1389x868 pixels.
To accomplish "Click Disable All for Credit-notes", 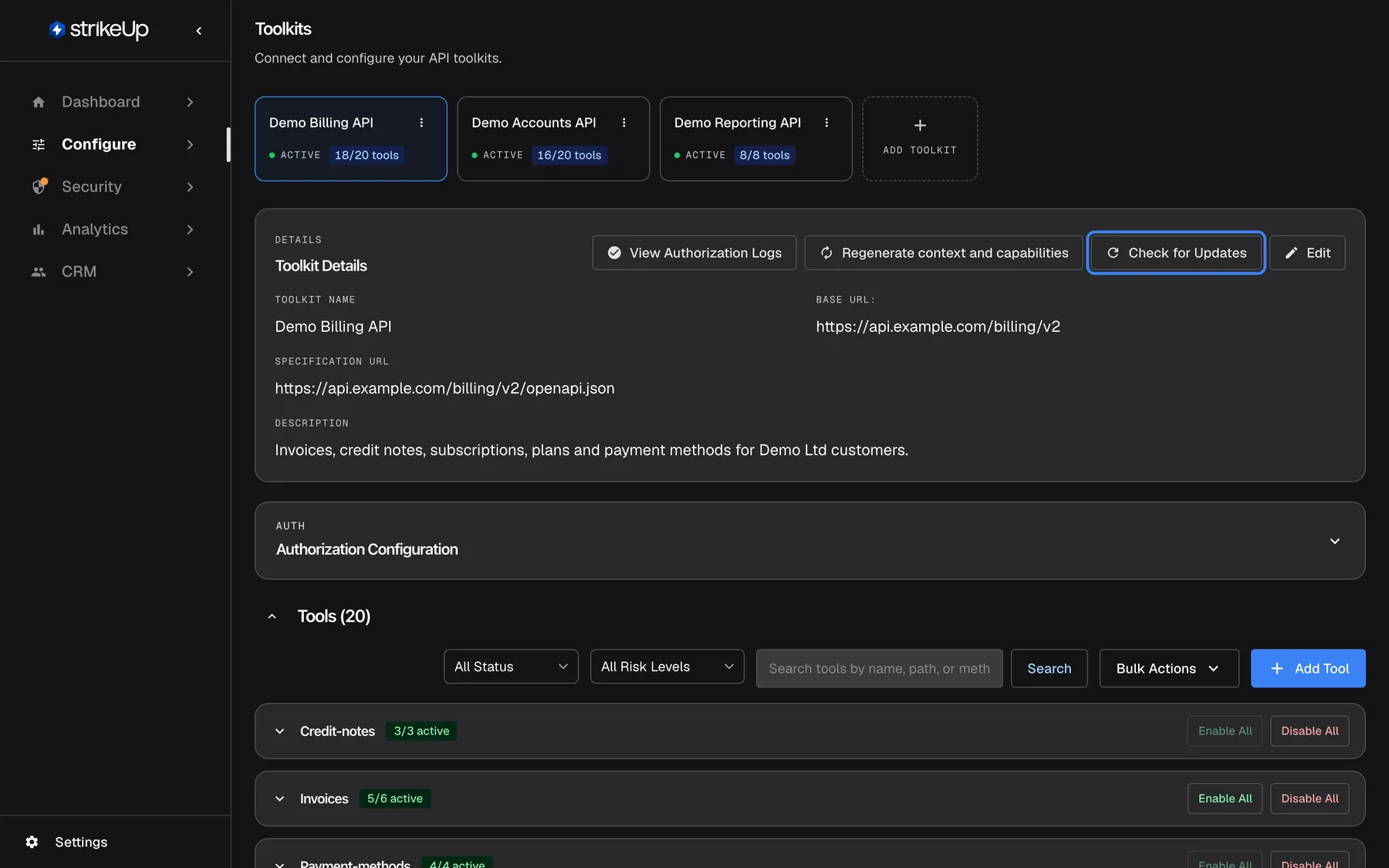I will pos(1310,731).
